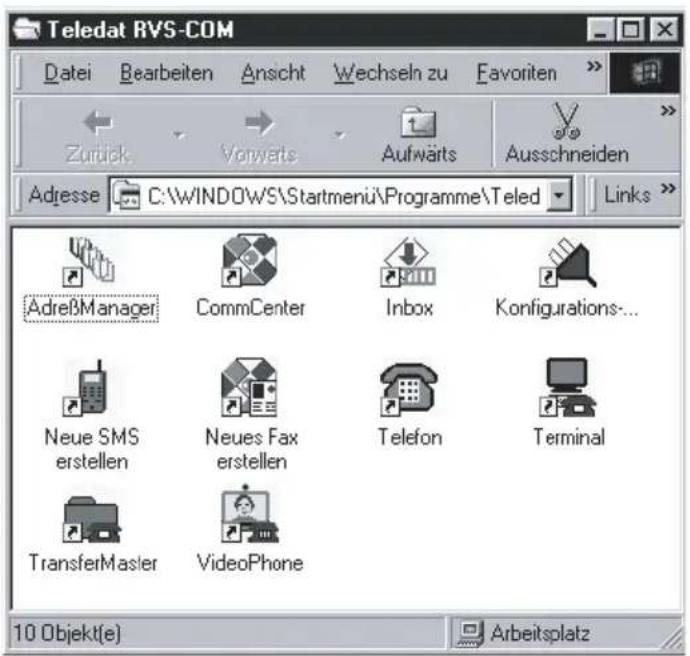
Task: Click the 10 Objekt(e) status text
Action: pyautogui.click(x=67, y=633)
